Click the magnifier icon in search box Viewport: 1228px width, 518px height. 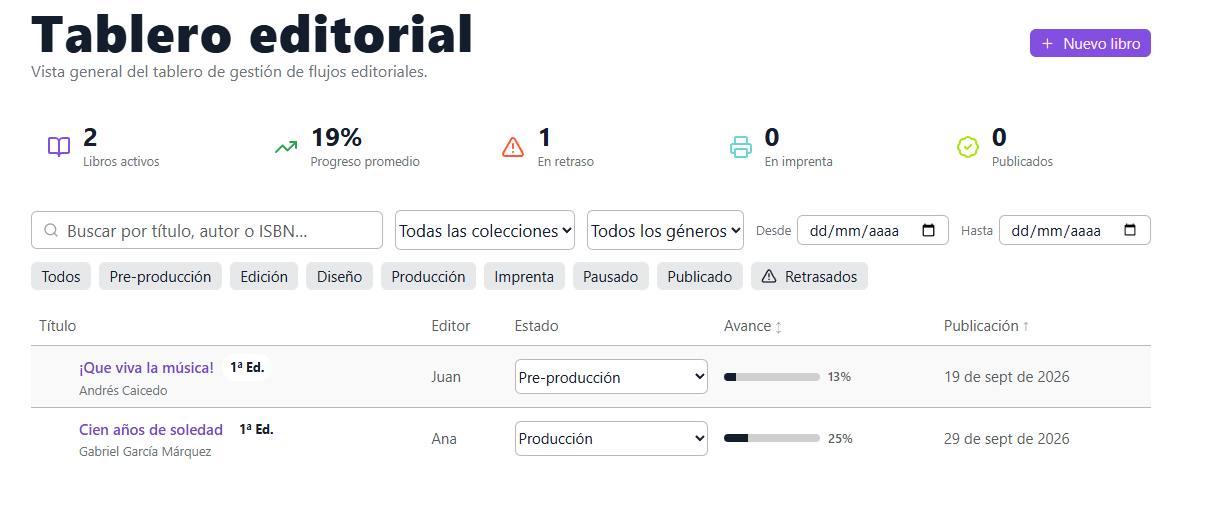point(51,231)
